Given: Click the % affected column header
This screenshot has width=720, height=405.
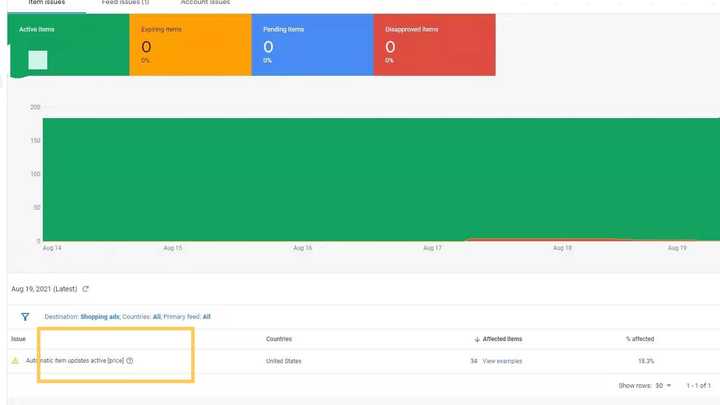Looking at the screenshot, I should pos(640,339).
